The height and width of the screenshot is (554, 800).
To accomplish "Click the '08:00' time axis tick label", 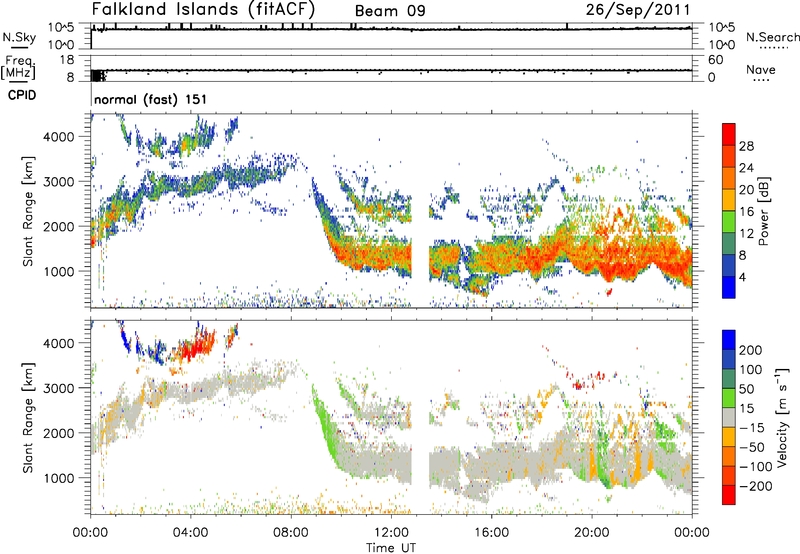I will (291, 533).
